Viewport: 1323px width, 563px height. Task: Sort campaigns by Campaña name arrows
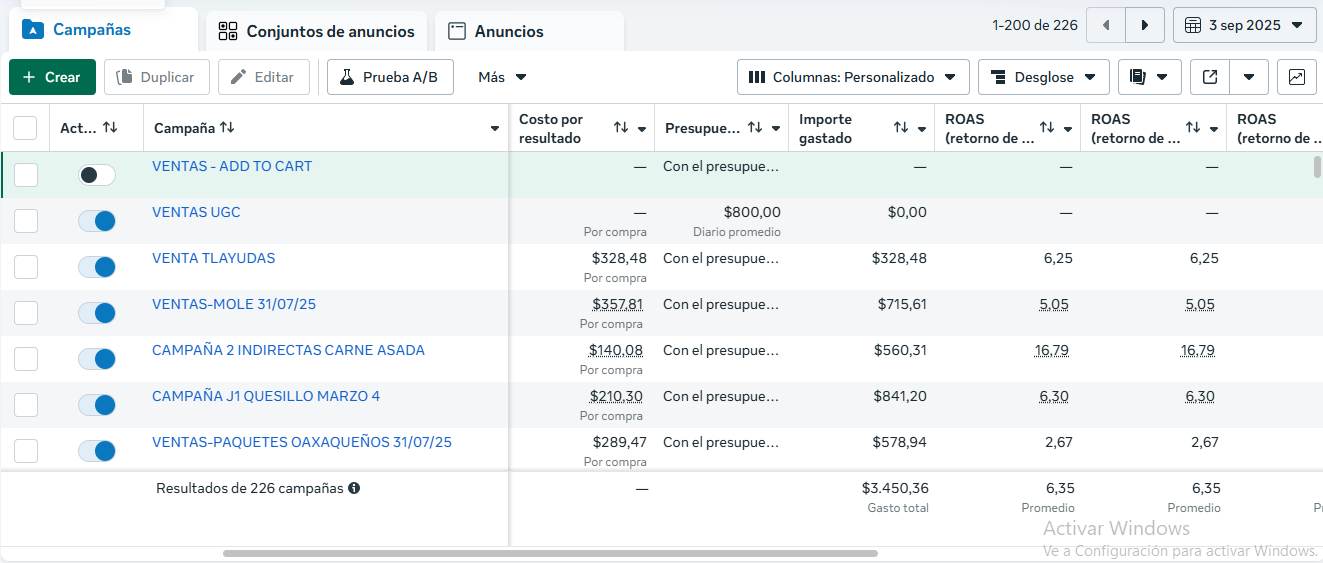tap(227, 128)
